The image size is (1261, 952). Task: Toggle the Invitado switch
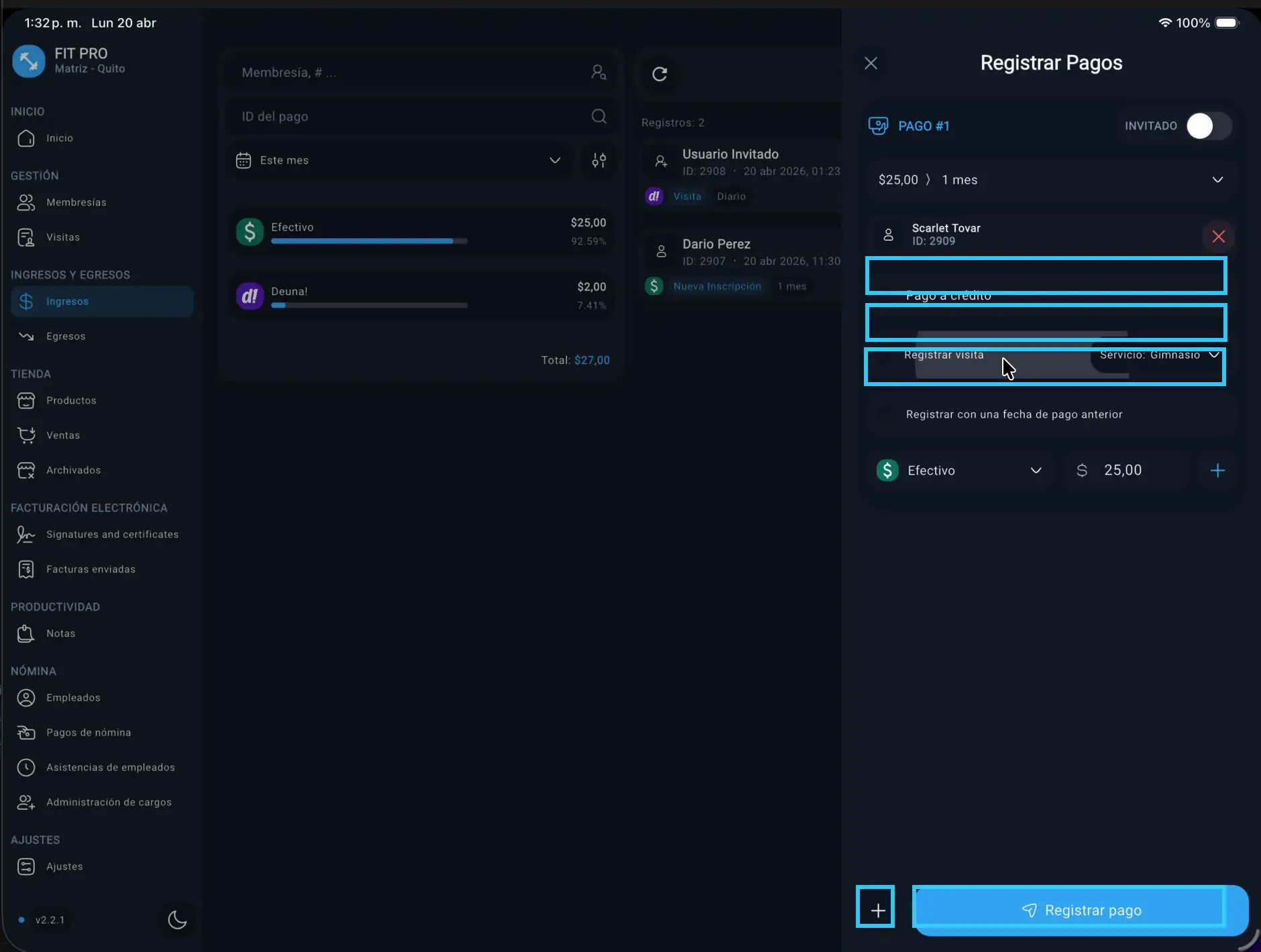[1208, 126]
